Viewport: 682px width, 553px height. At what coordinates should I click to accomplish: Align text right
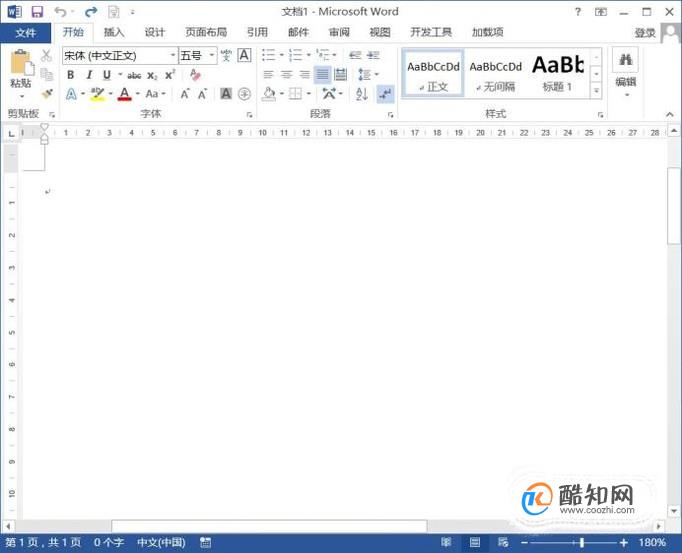(304, 74)
